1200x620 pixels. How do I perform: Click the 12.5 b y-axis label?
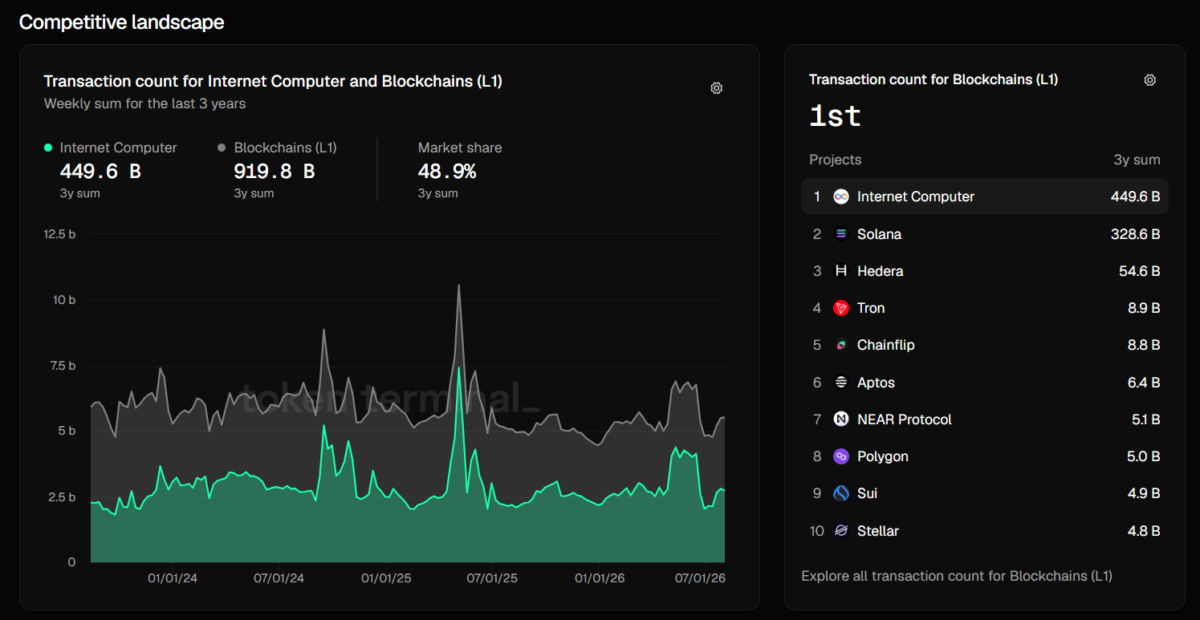pos(60,234)
